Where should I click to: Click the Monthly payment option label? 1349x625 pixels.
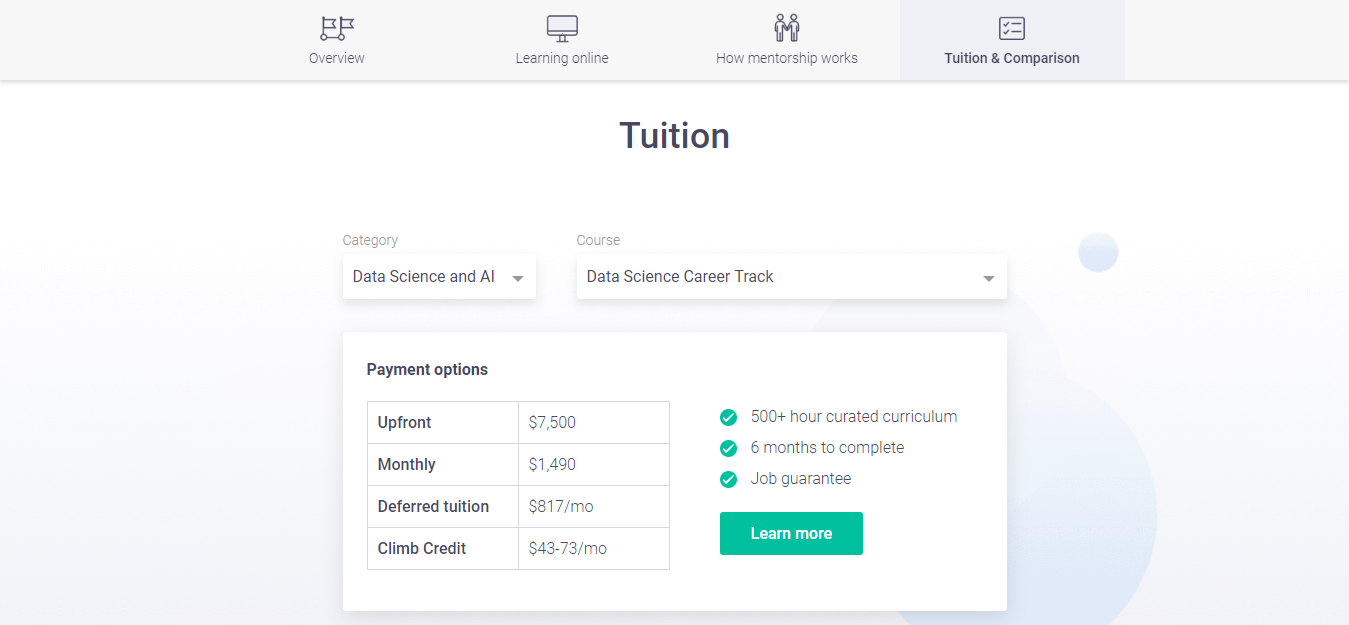tap(407, 465)
